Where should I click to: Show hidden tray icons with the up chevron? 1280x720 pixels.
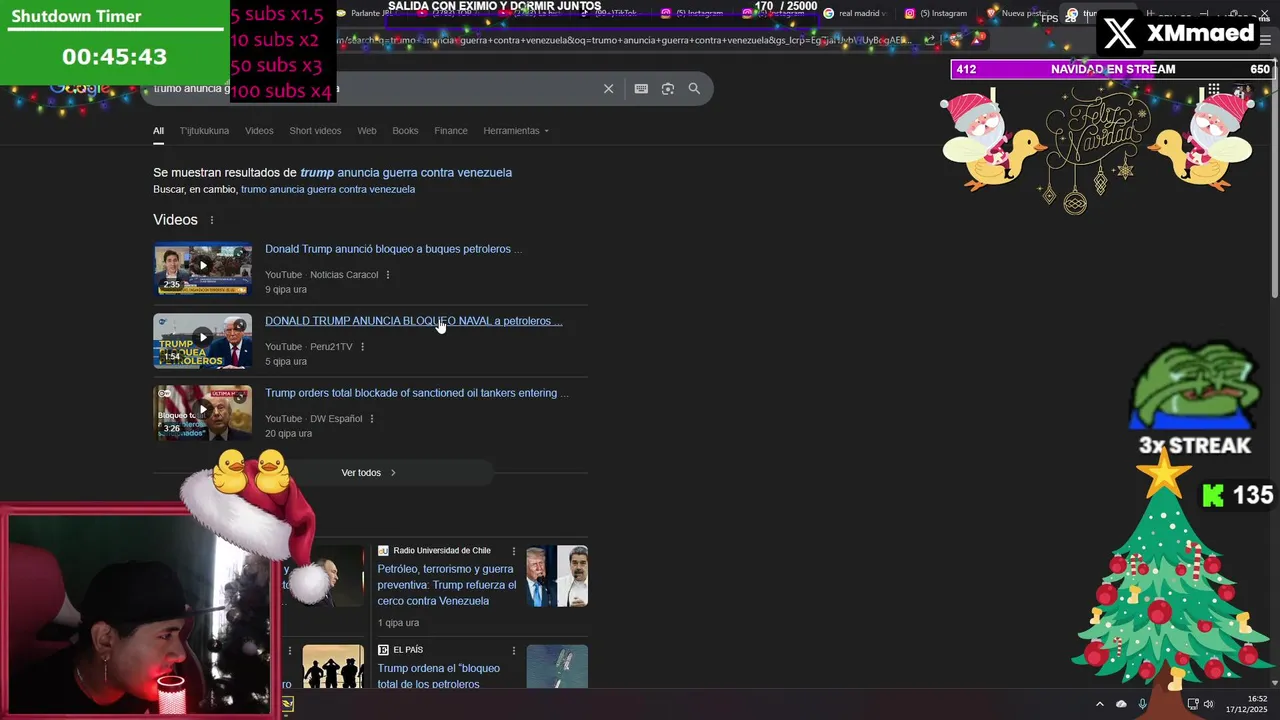(x=1100, y=704)
